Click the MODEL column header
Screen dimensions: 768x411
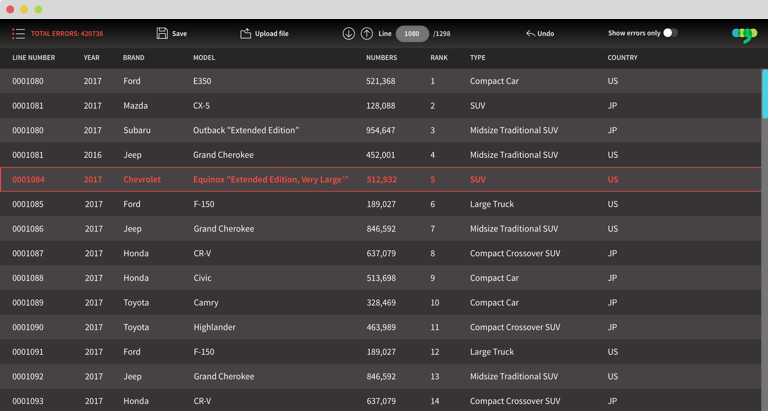coord(204,57)
